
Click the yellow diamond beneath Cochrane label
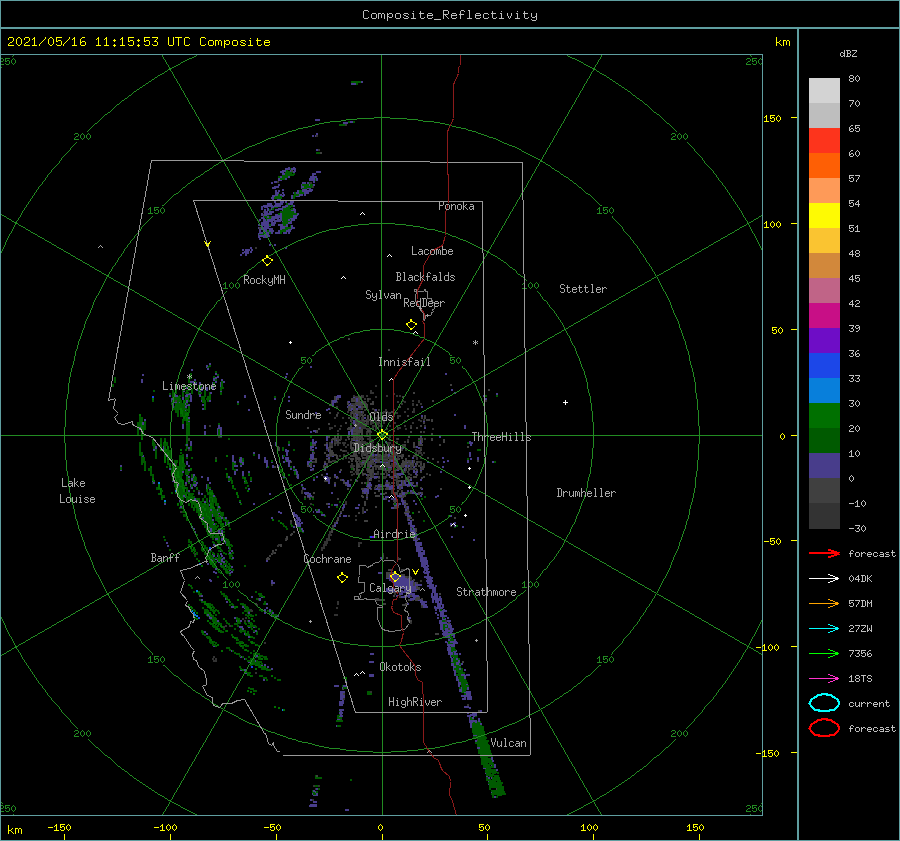pos(343,578)
